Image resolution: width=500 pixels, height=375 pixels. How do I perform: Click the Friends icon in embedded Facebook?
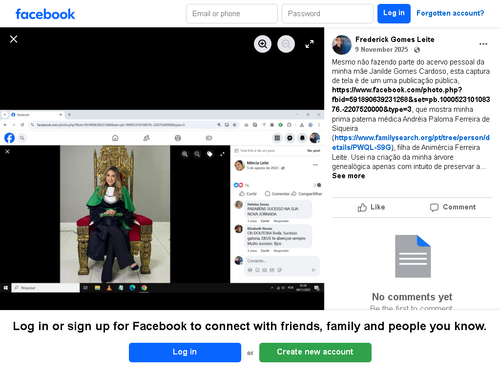pyautogui.click(x=146, y=138)
